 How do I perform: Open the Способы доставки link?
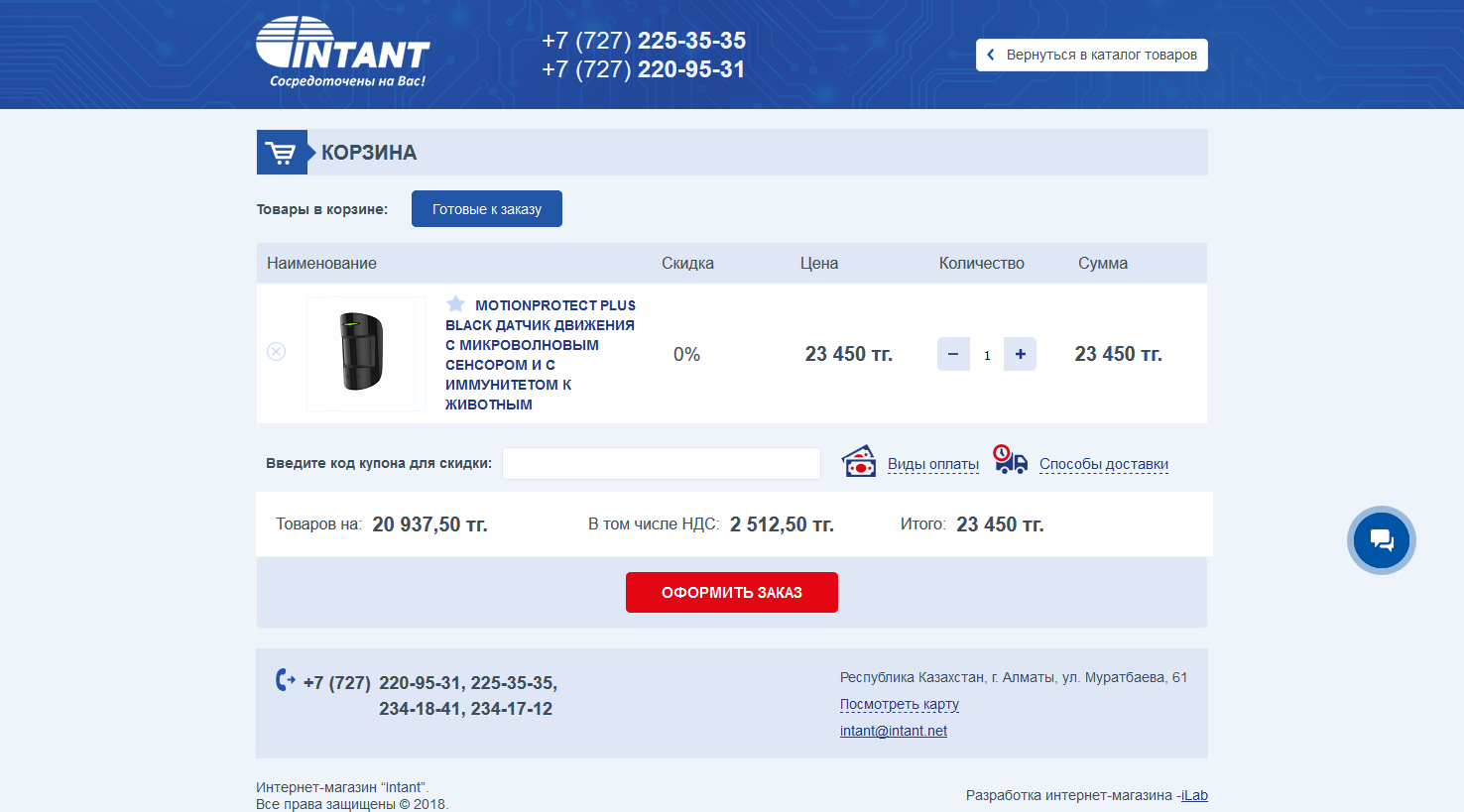tap(1104, 464)
